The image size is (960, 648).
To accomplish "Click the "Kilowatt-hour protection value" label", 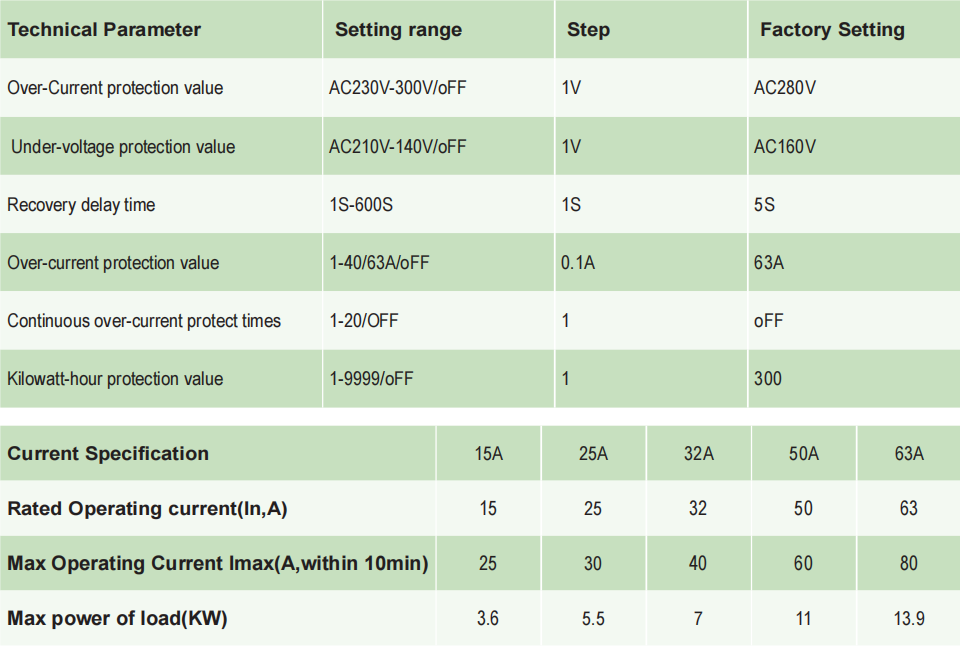I will [x=115, y=379].
